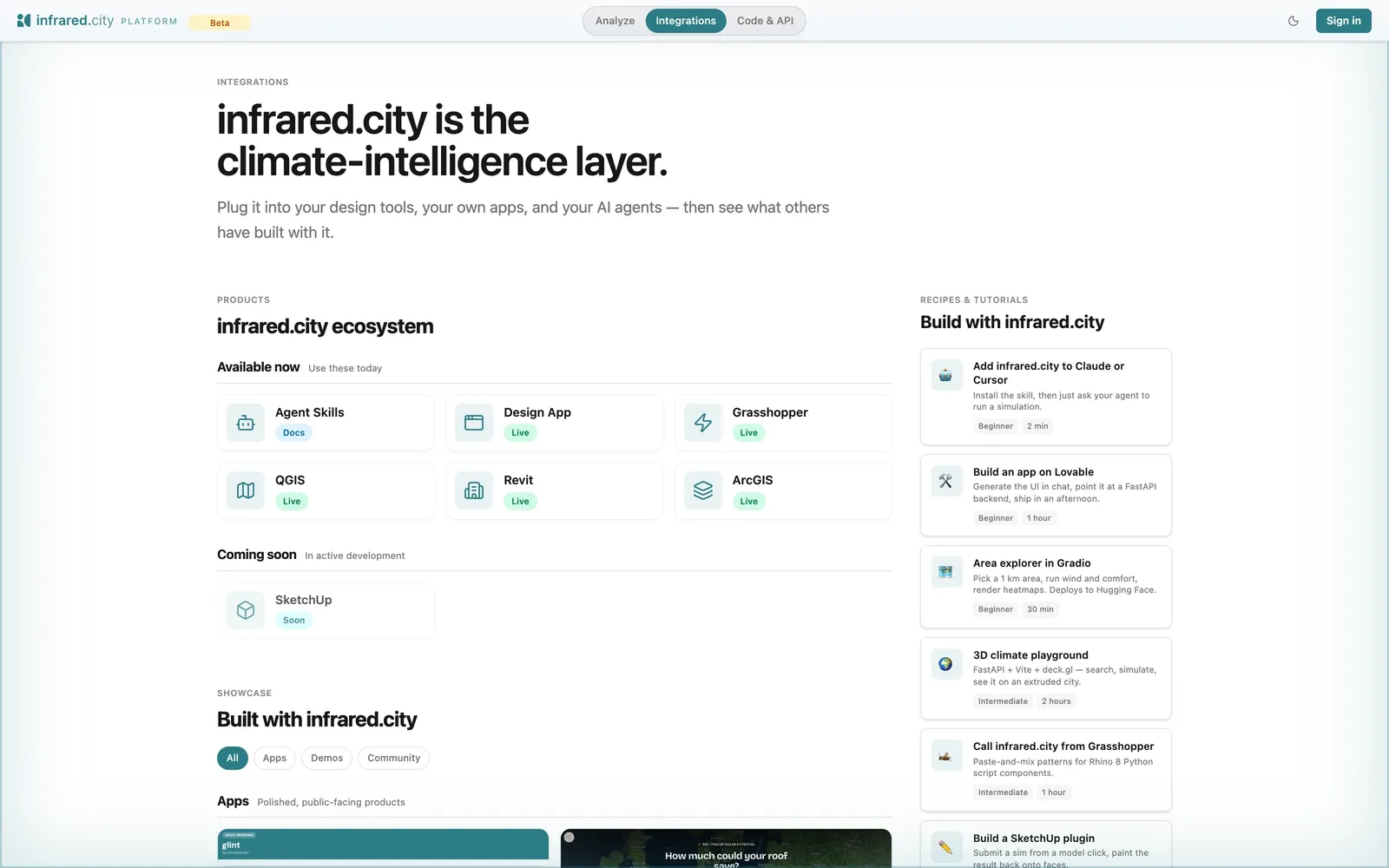Click the Agent Skills robot icon
1389x868 pixels.
tap(246, 423)
